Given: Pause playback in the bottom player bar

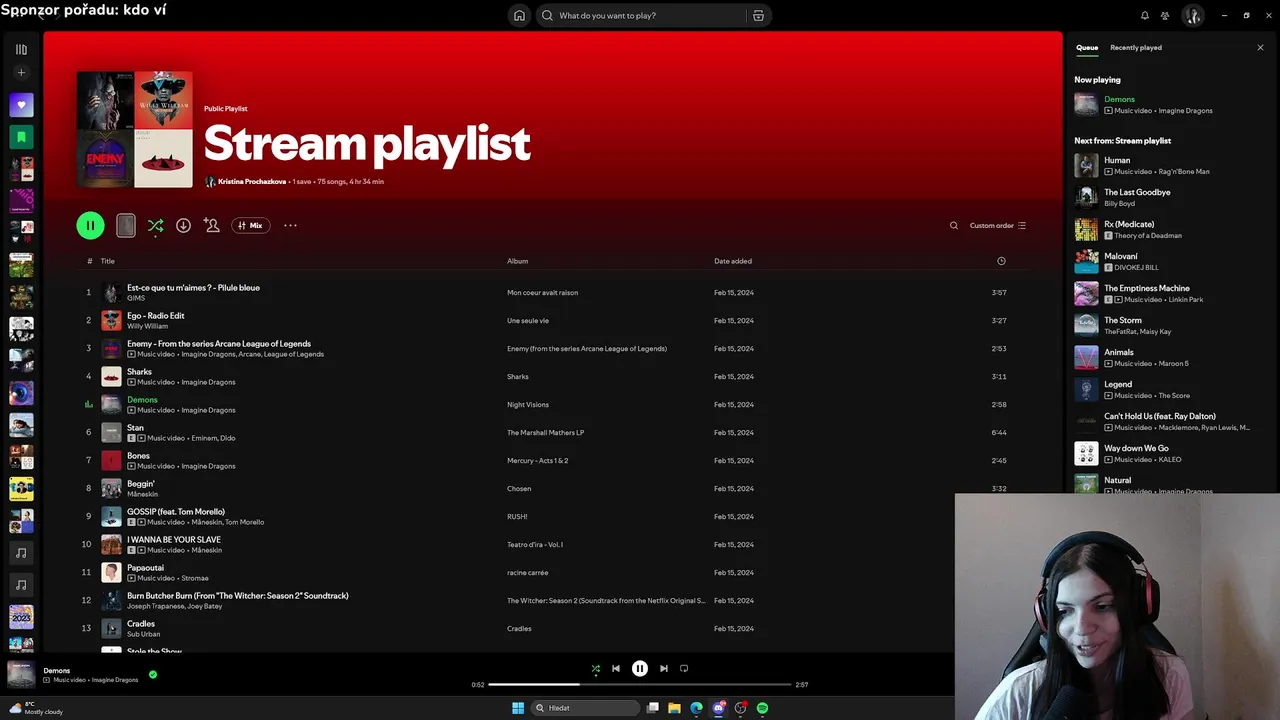Looking at the screenshot, I should pyautogui.click(x=640, y=669).
